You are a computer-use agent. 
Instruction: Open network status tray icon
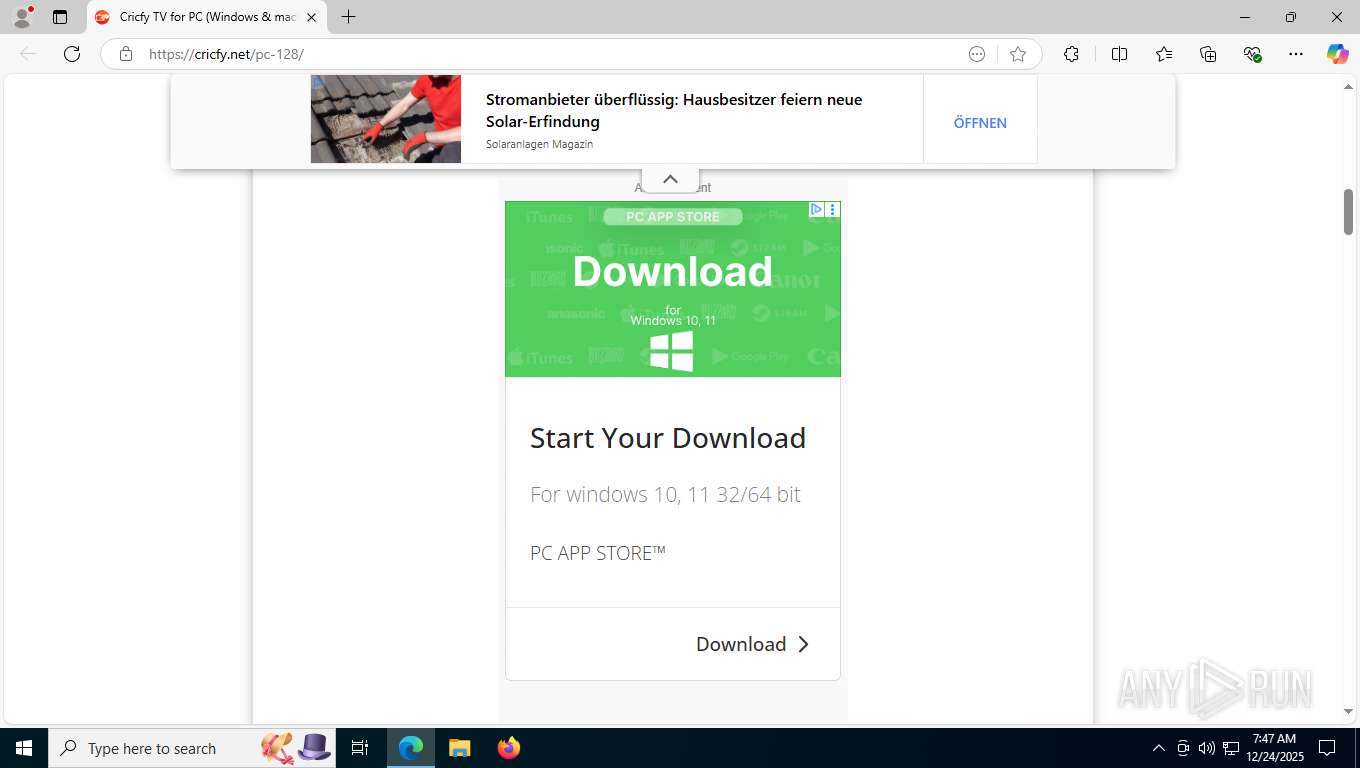1231,748
